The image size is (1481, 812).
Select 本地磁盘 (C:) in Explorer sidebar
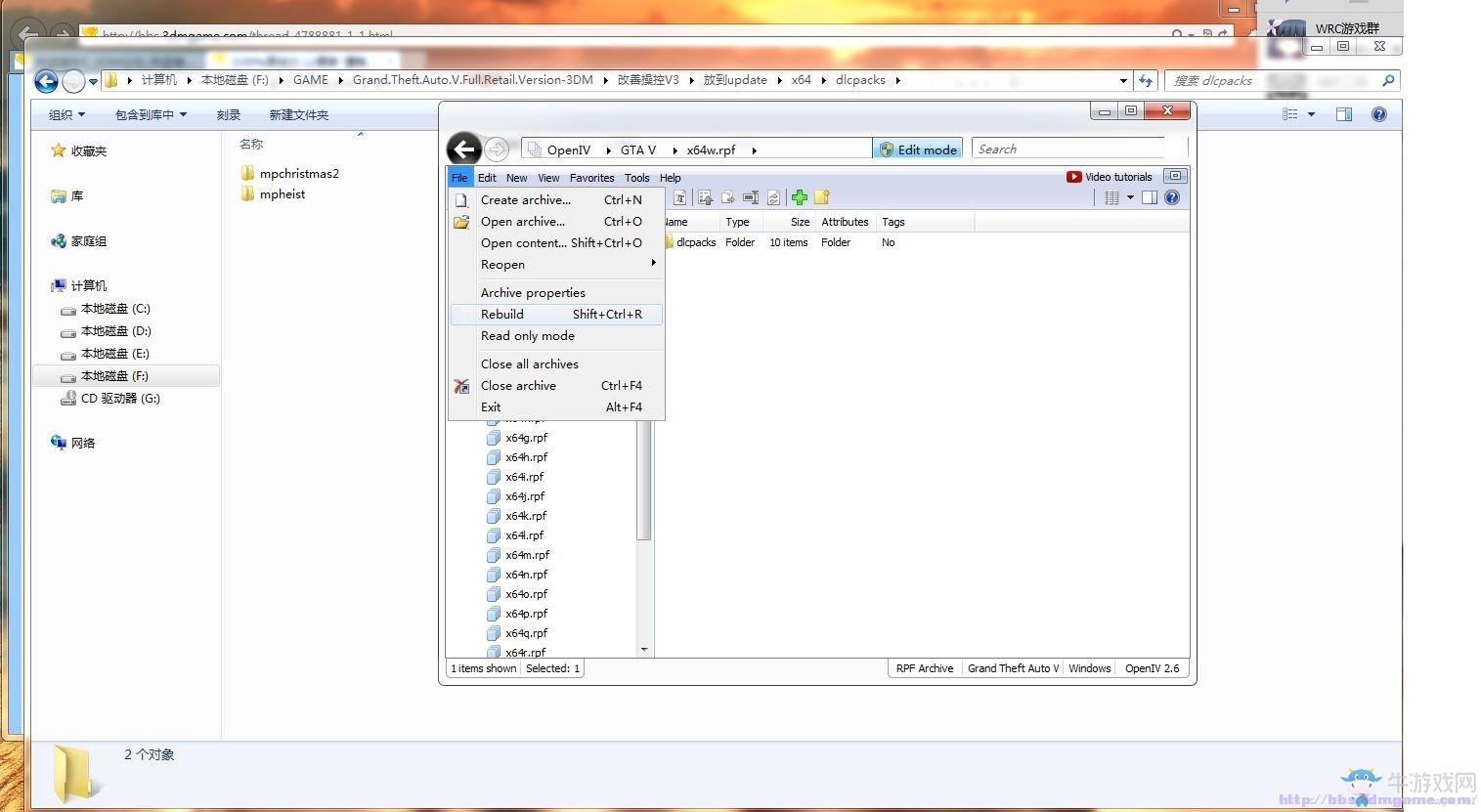point(106,308)
